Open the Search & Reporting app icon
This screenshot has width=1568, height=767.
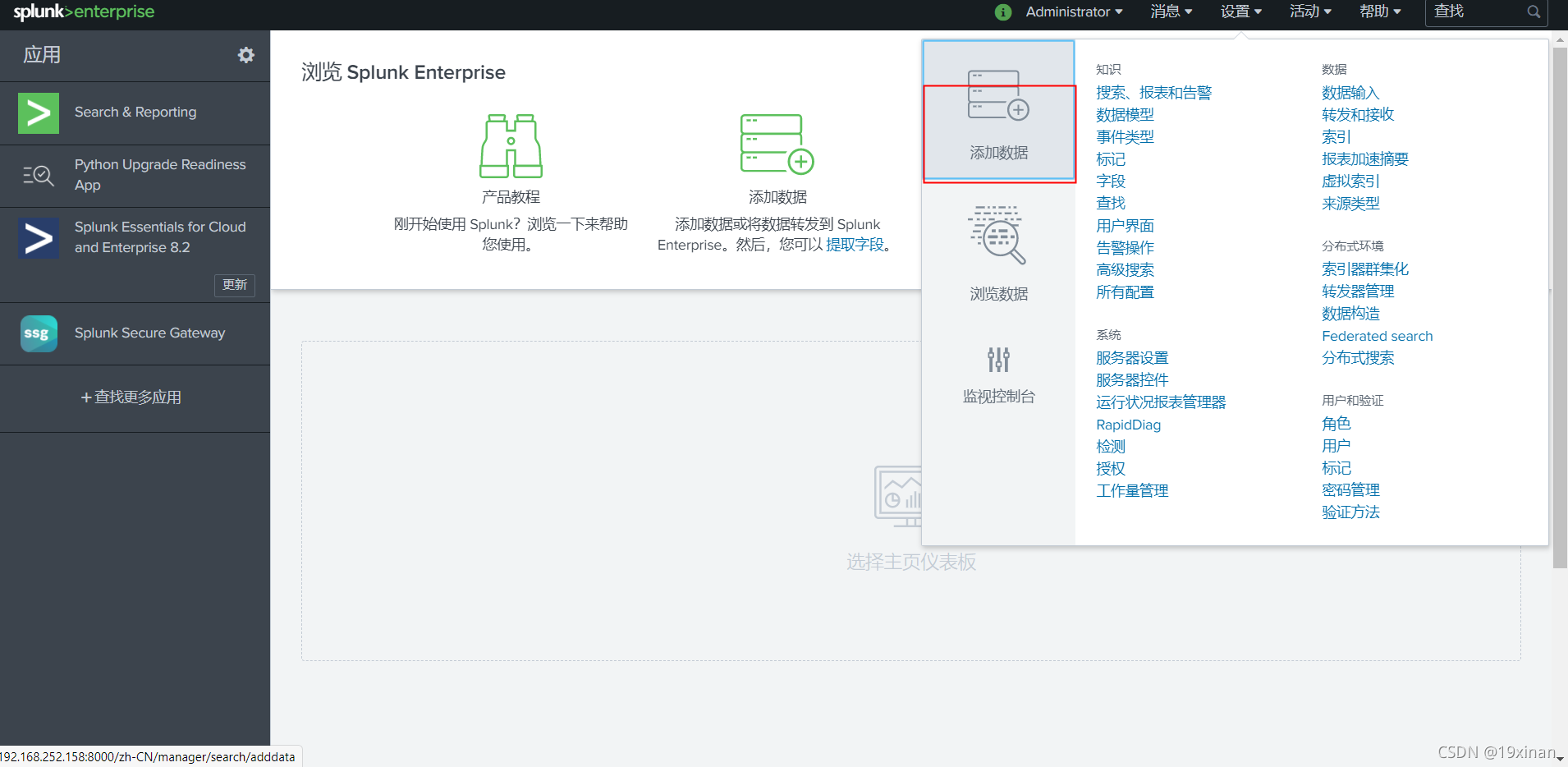click(x=39, y=113)
